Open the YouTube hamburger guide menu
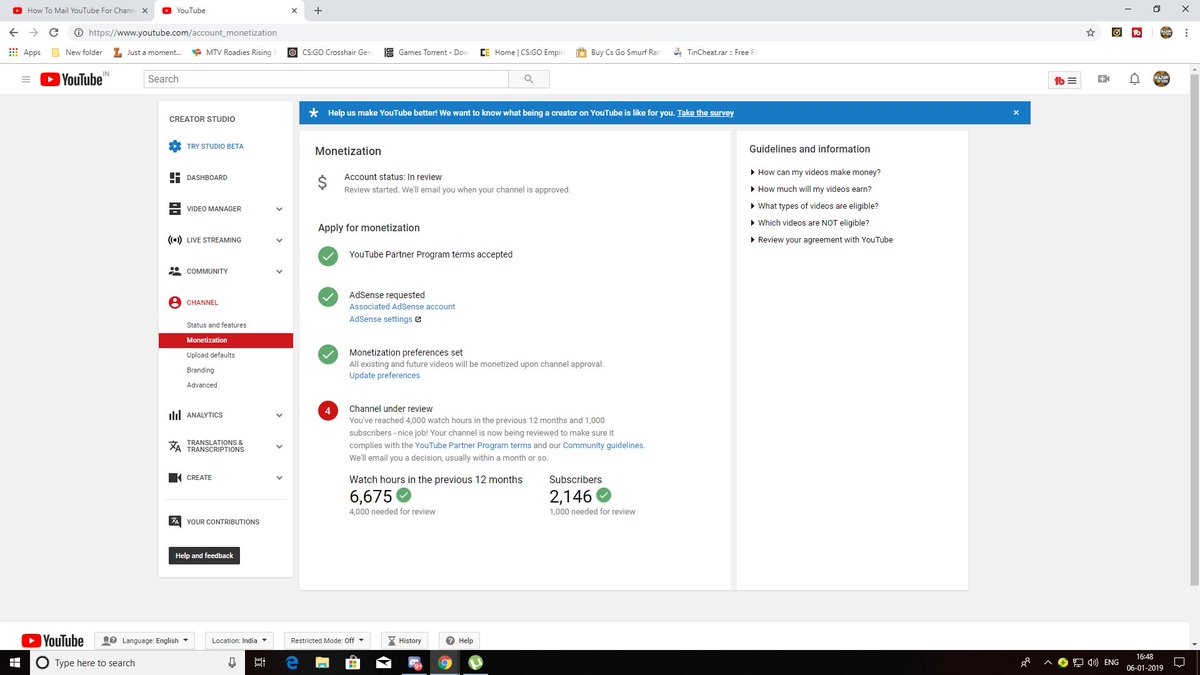 click(x=25, y=79)
